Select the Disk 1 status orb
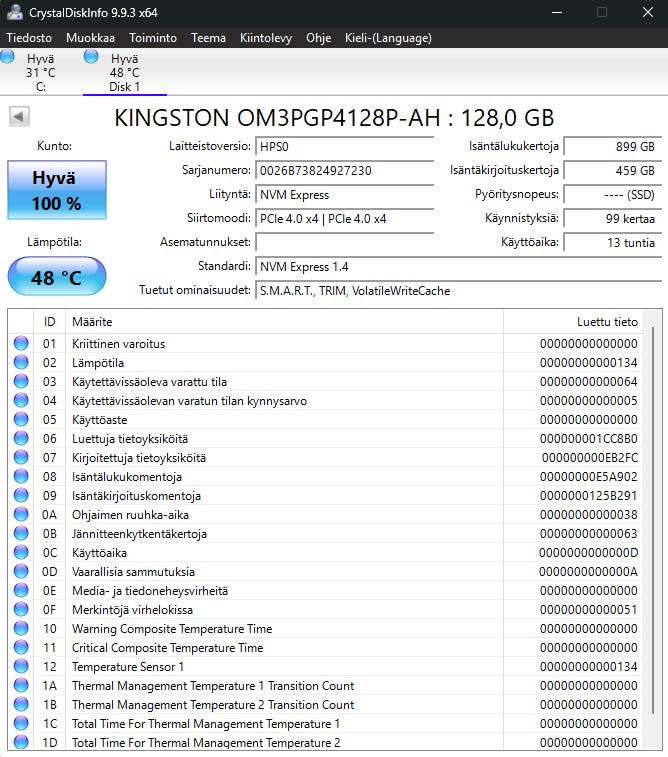 tap(91, 56)
